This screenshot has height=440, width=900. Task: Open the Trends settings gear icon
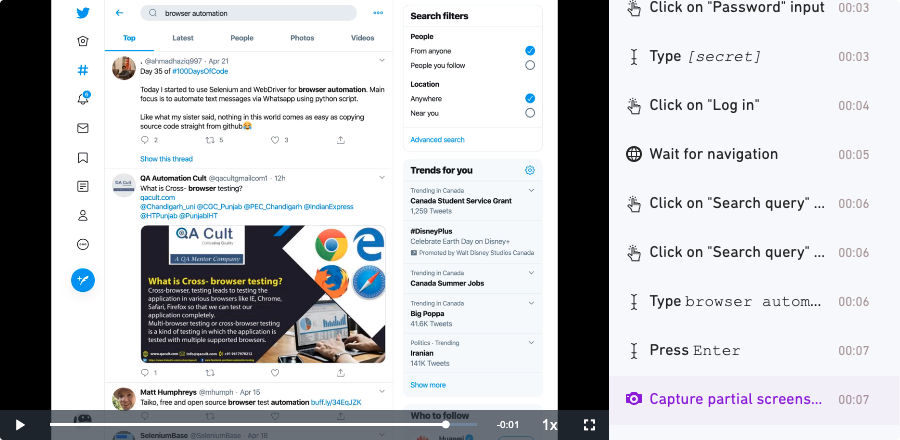(x=530, y=170)
